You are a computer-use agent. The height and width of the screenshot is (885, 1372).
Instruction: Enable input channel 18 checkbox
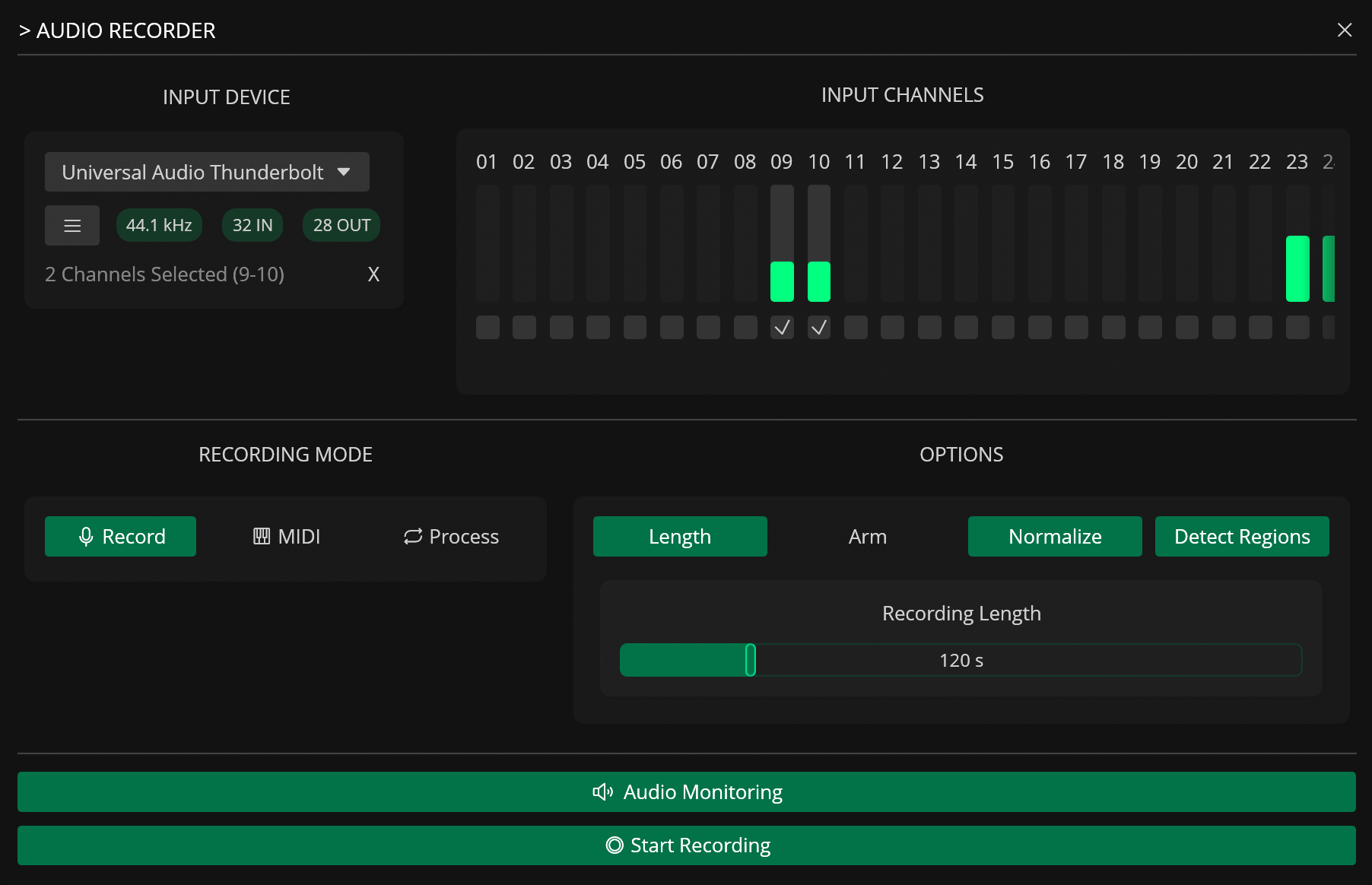tap(1113, 328)
